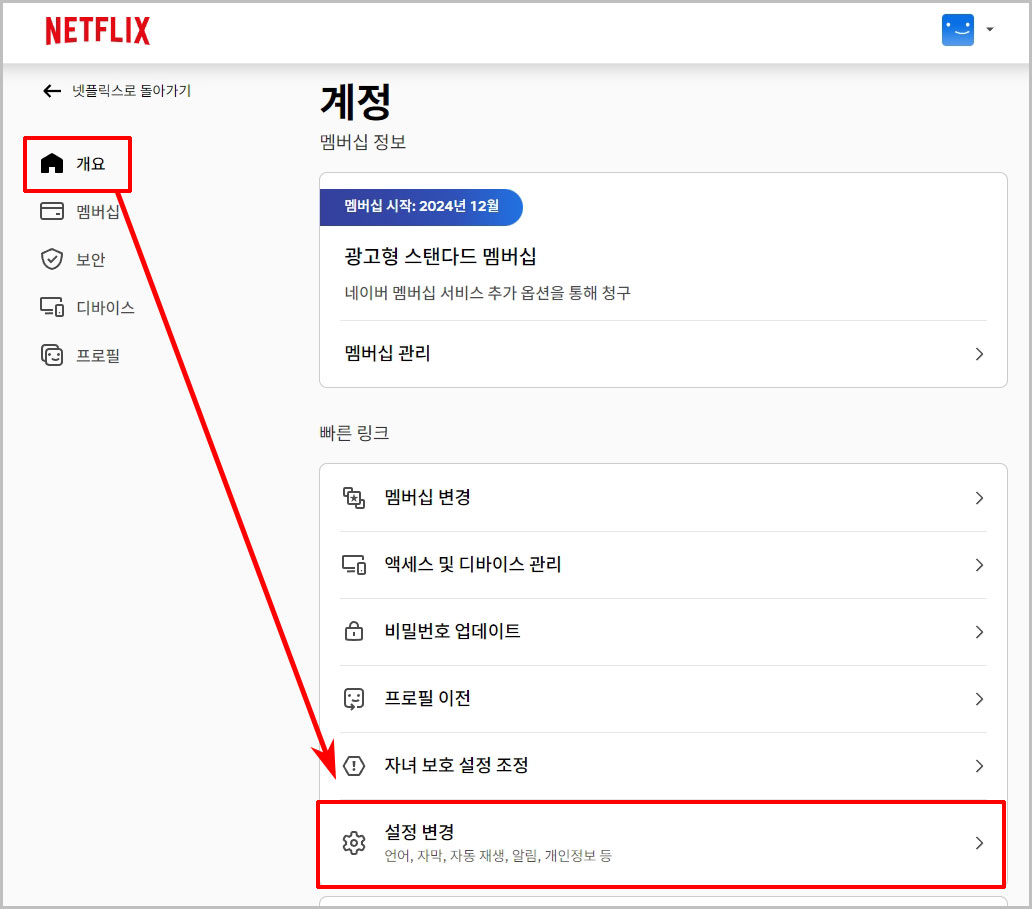1032x909 pixels.
Task: Select the 프로필 face icon in sidebar
Action: (52, 355)
